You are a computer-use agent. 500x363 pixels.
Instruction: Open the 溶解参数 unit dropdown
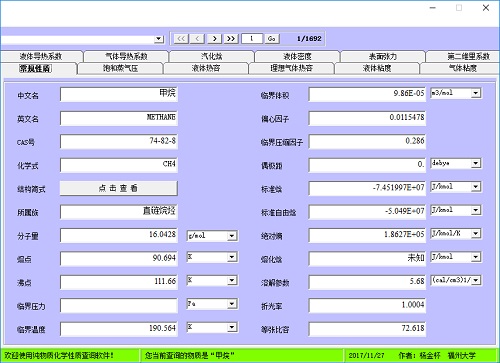(476, 281)
